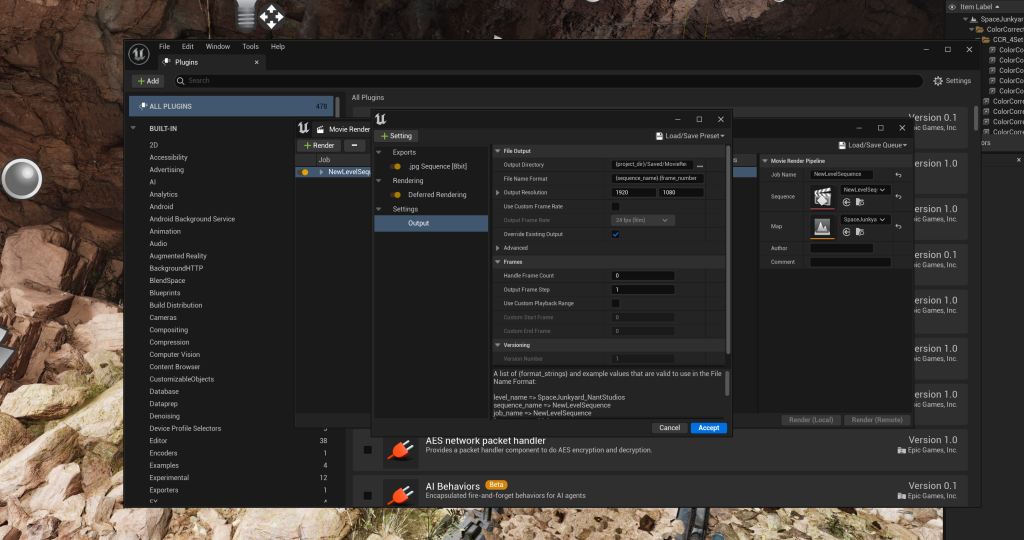Click the Sequence clapperboard thumbnail
Screen dimensions: 1024x540
822,197
